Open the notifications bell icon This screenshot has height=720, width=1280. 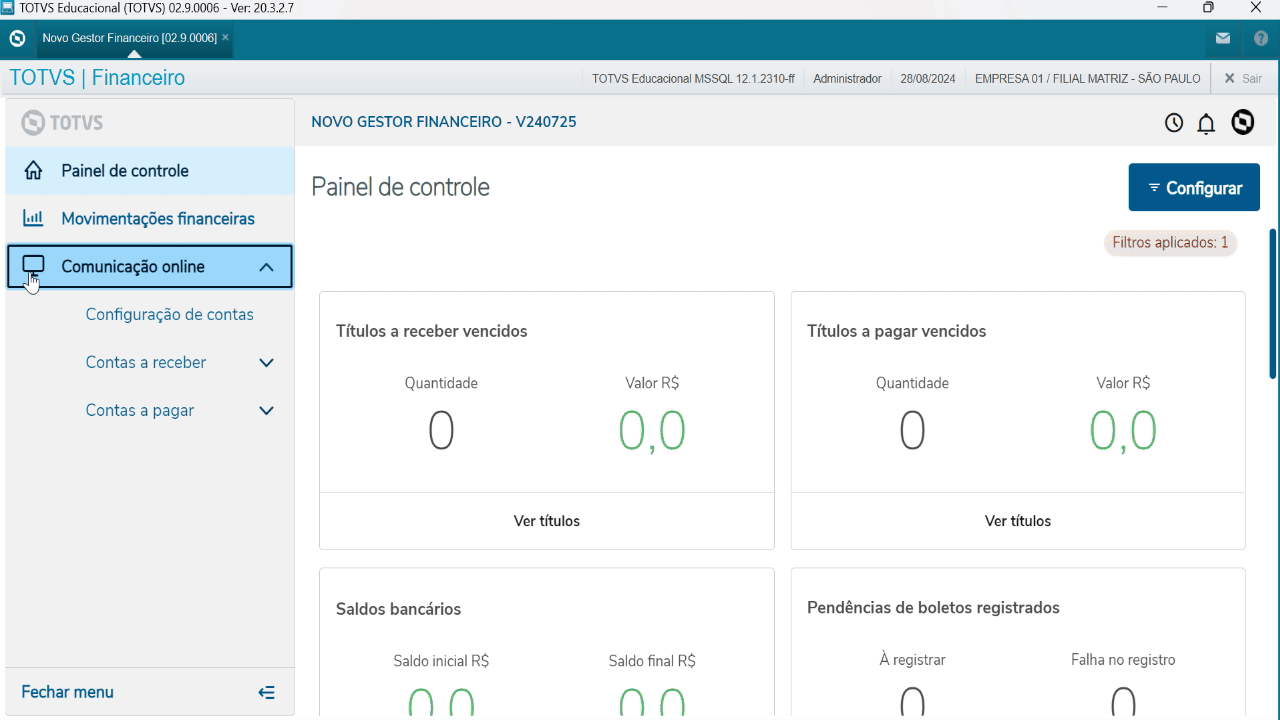click(1206, 123)
